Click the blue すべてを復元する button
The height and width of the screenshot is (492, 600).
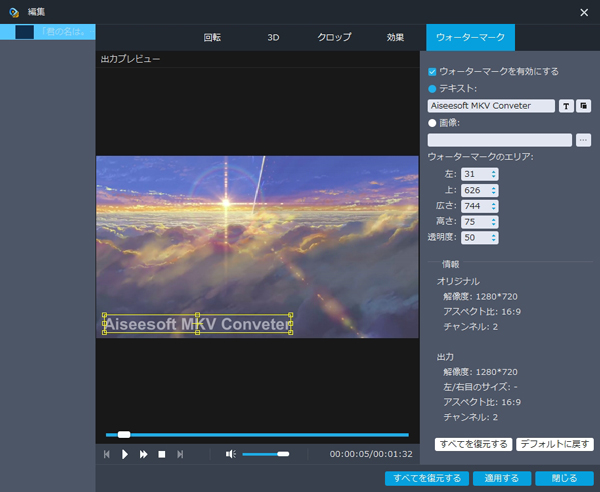[x=427, y=478]
